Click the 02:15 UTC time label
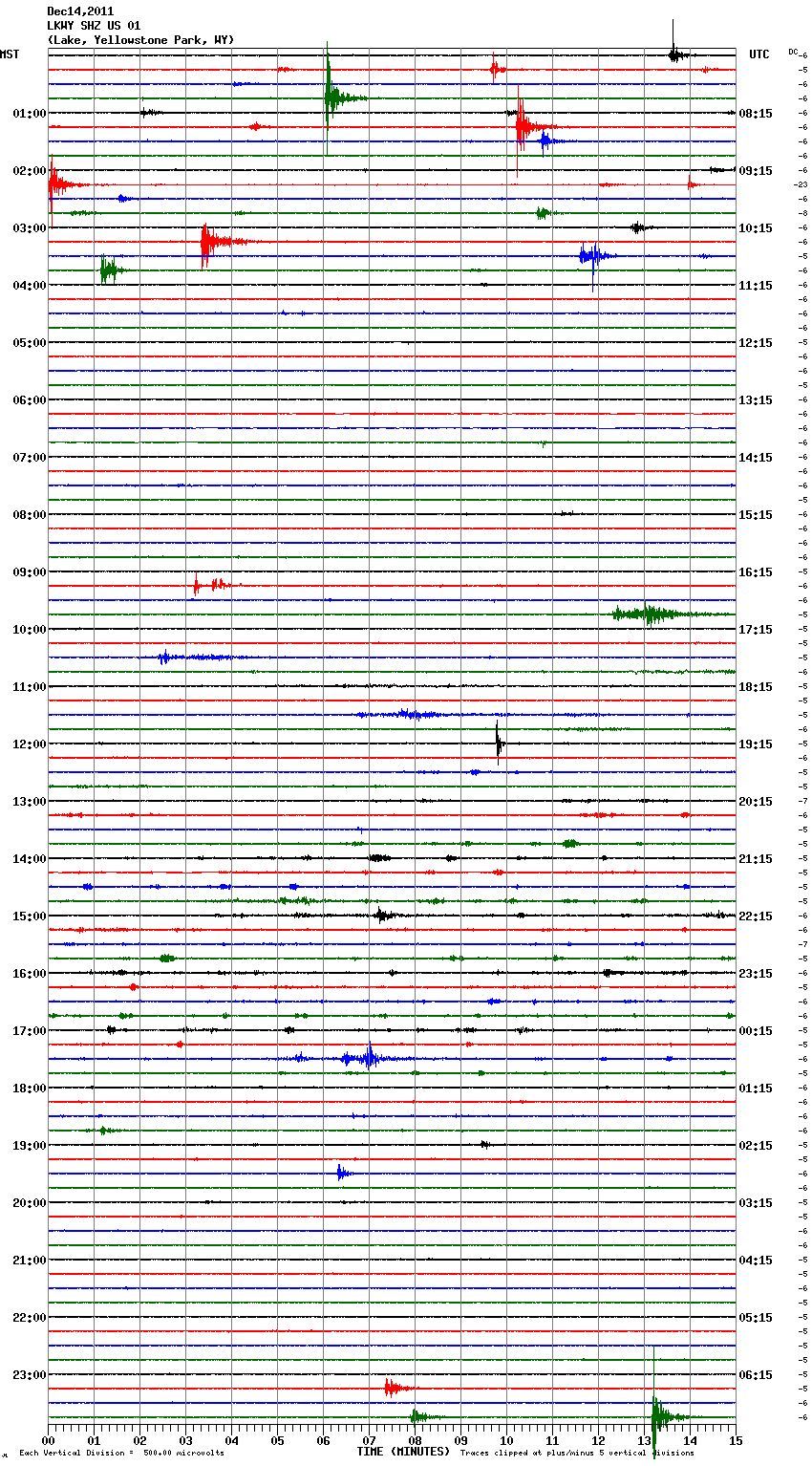The image size is (812, 1466). coord(756,1146)
